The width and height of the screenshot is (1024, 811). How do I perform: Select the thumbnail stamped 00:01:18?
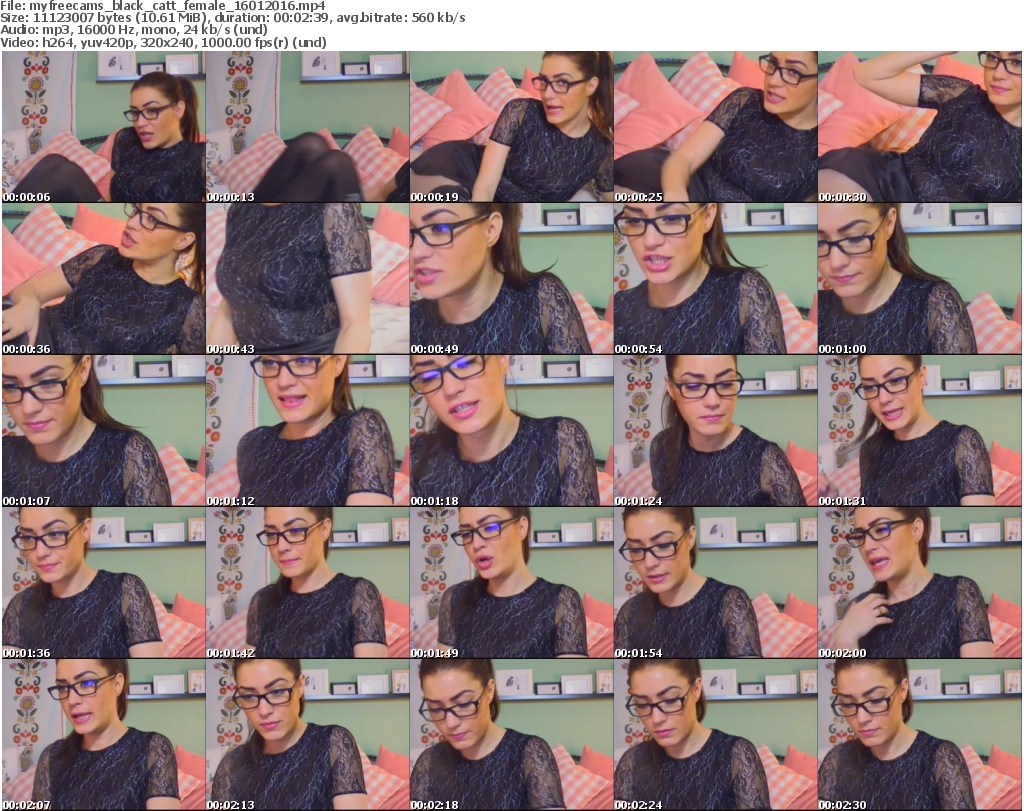point(511,431)
